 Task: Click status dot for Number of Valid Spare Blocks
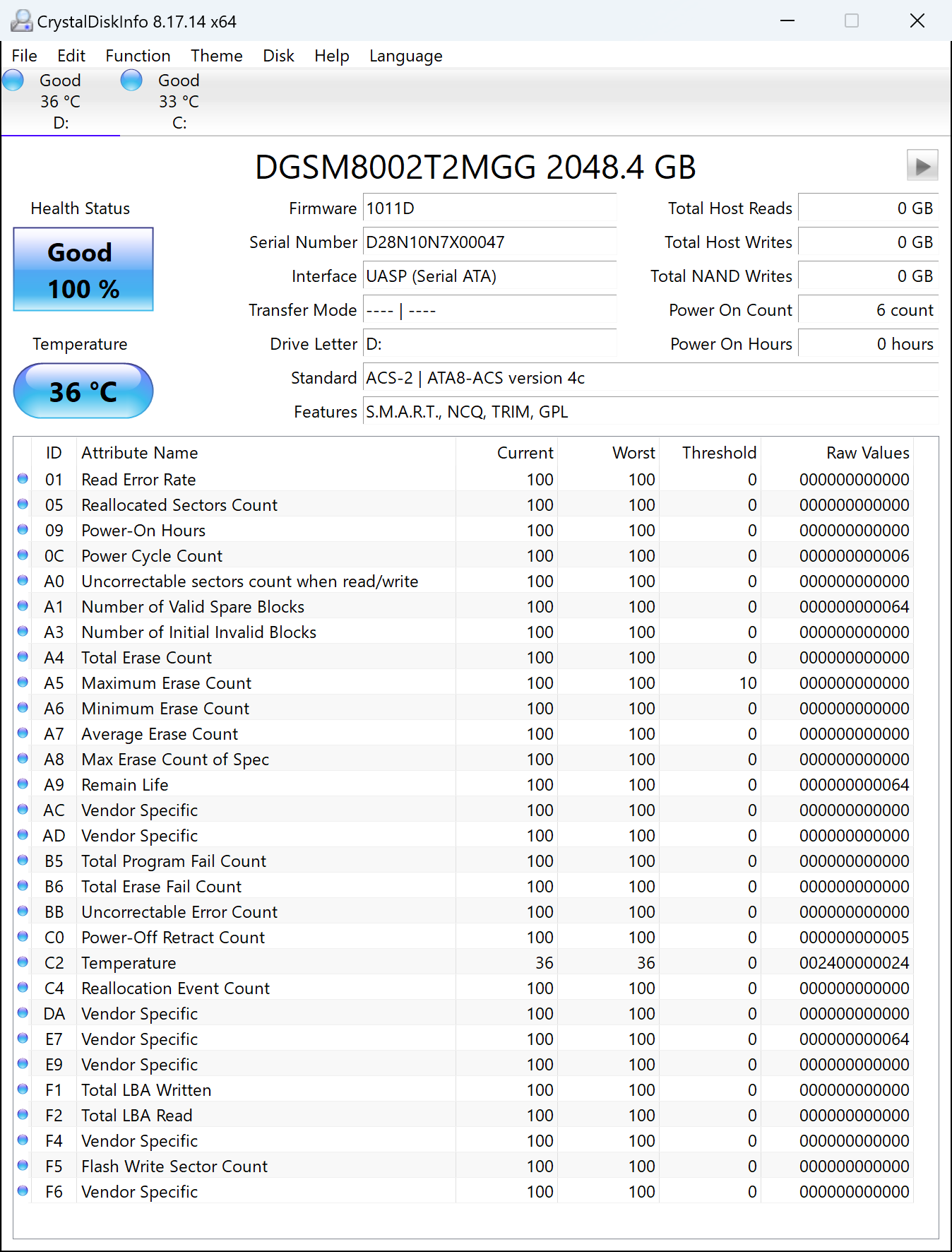pos(23,606)
